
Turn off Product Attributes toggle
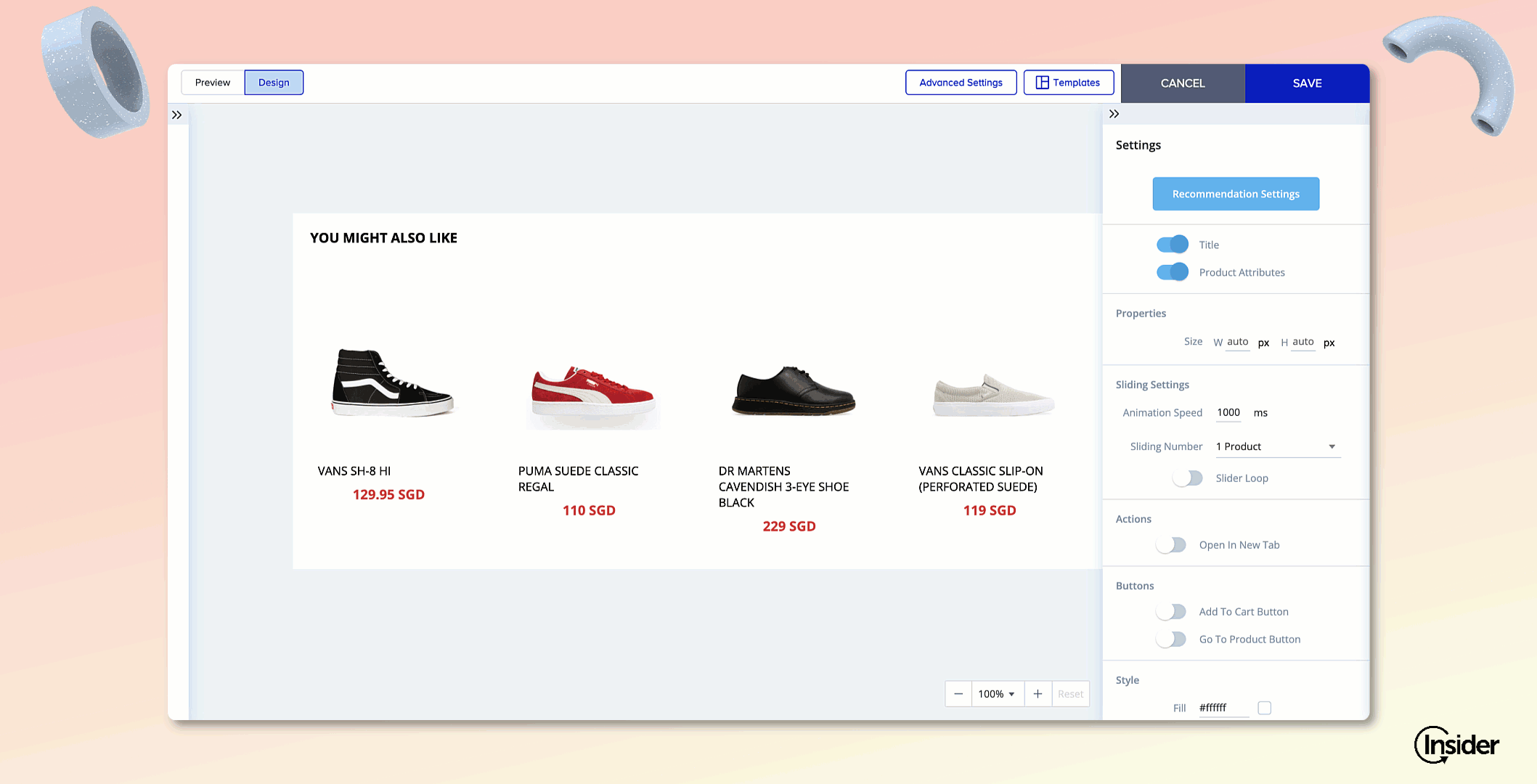[x=1172, y=272]
